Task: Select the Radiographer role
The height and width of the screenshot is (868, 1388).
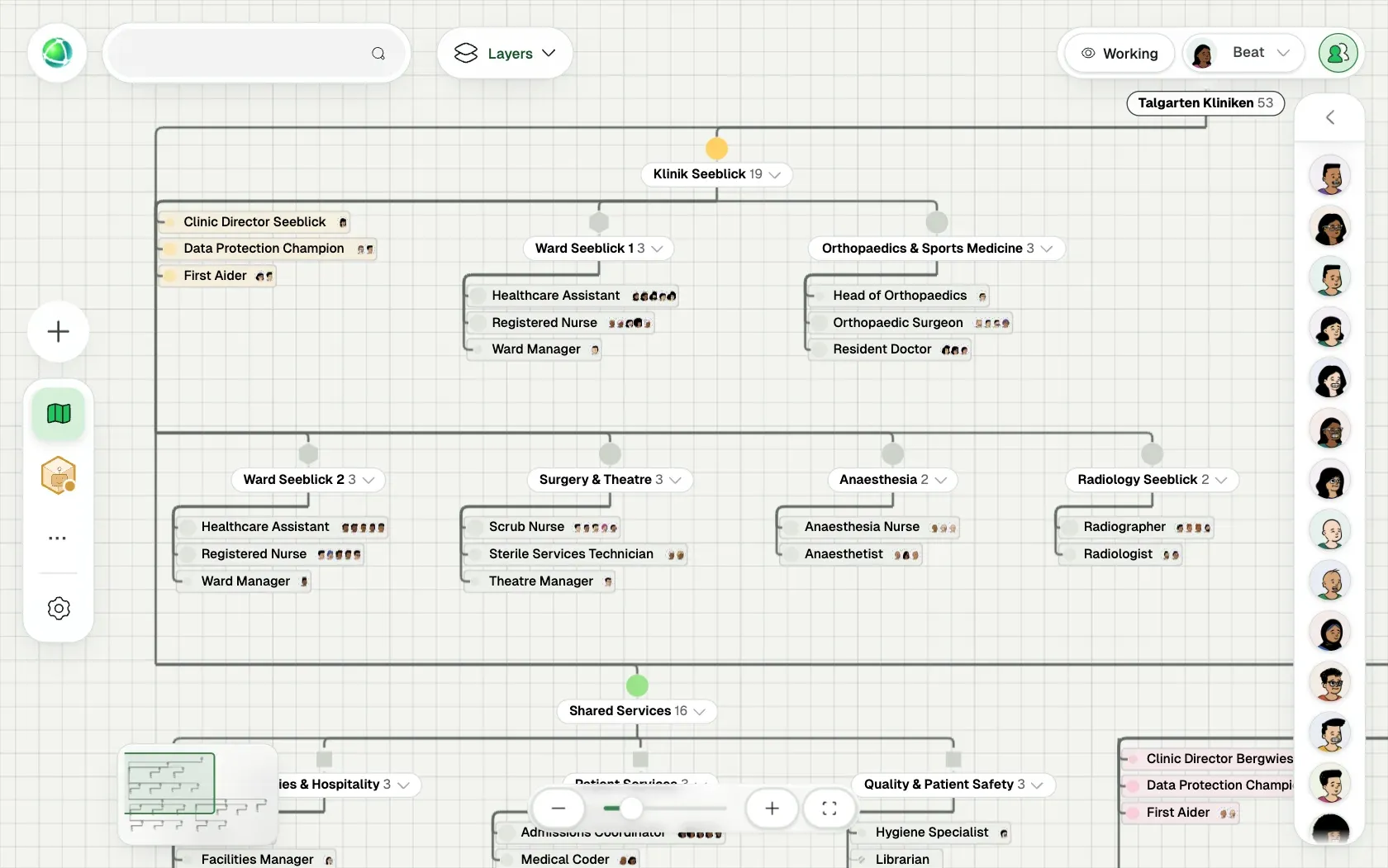Action: point(1137,527)
